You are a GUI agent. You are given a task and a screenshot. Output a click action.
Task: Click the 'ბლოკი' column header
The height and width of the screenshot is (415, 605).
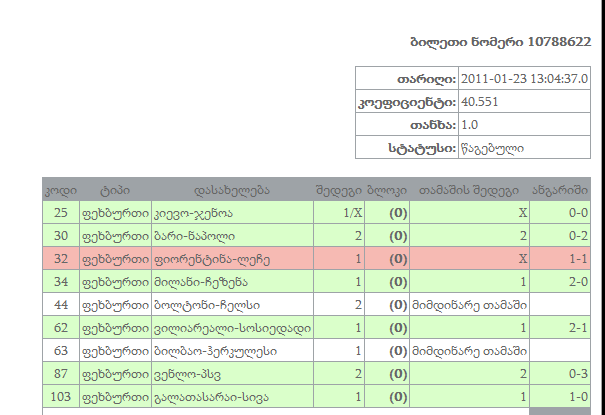pos(387,190)
